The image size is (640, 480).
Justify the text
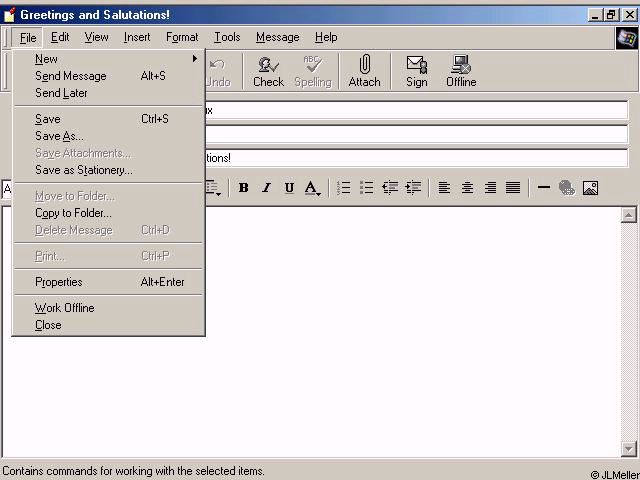click(513, 188)
